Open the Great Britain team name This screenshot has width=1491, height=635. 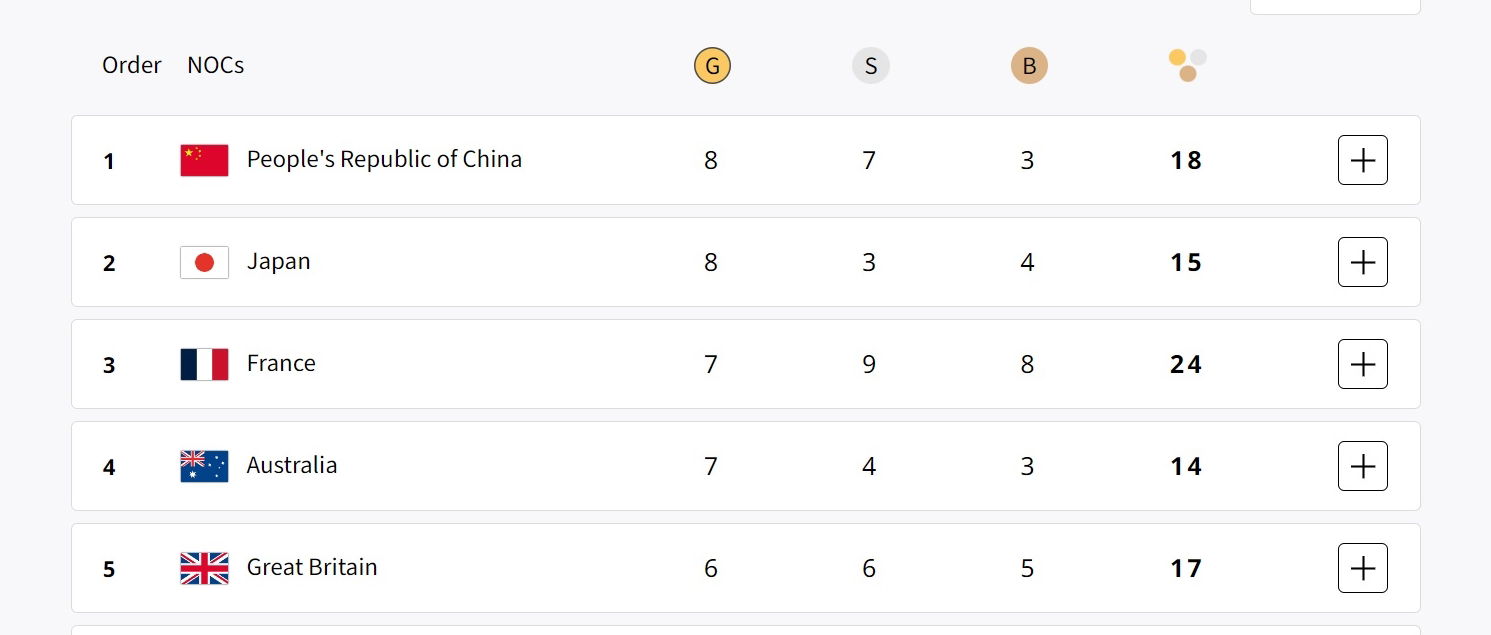pyautogui.click(x=312, y=567)
